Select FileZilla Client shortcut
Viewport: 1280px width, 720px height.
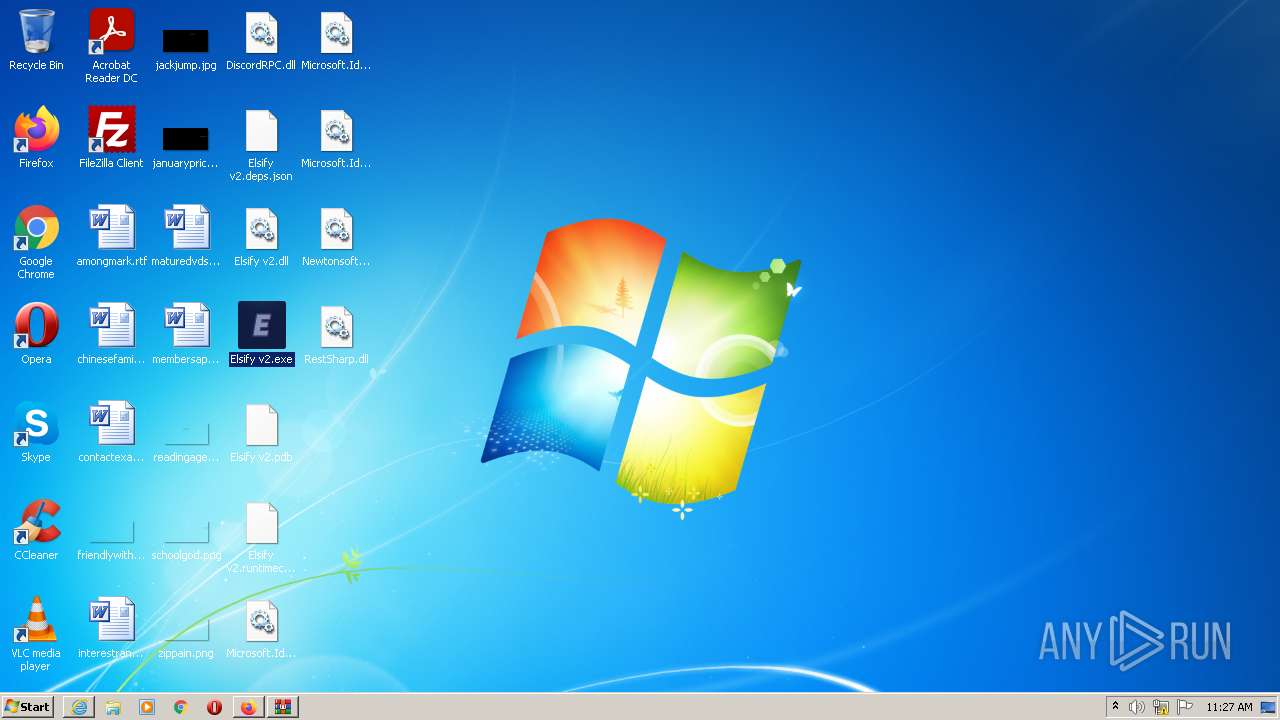pos(111,138)
